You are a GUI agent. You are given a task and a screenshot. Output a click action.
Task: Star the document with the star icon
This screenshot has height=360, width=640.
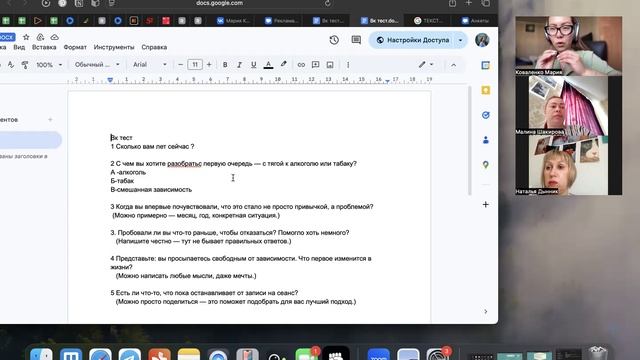click(x=26, y=37)
